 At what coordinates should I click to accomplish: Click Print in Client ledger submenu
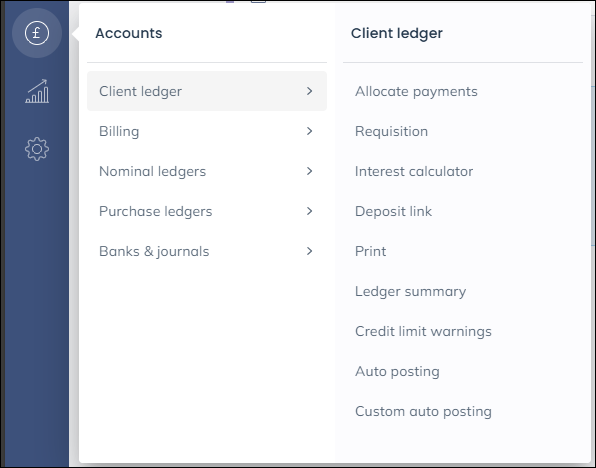tap(371, 251)
